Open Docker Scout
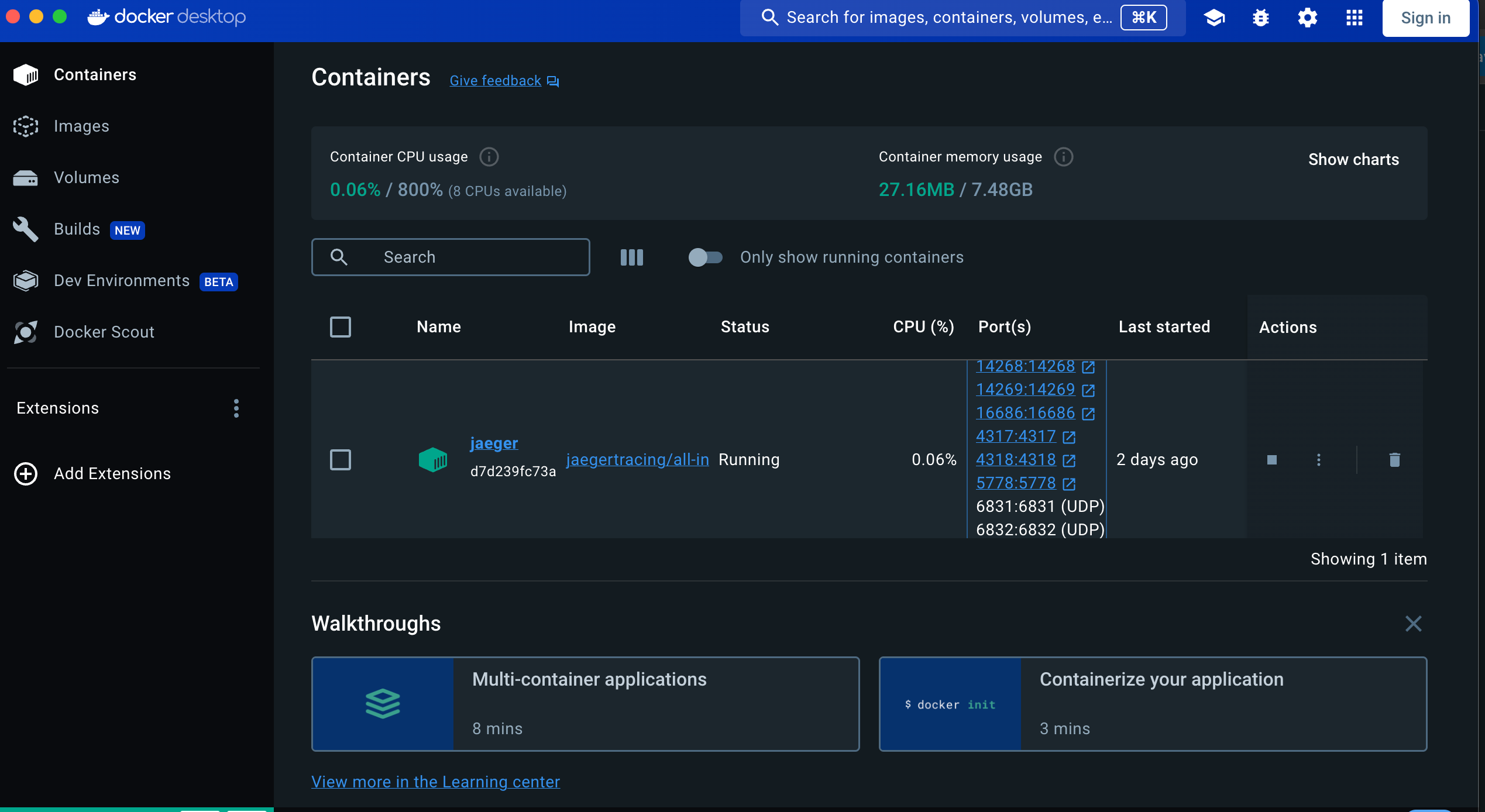The image size is (1485, 812). coord(104,332)
